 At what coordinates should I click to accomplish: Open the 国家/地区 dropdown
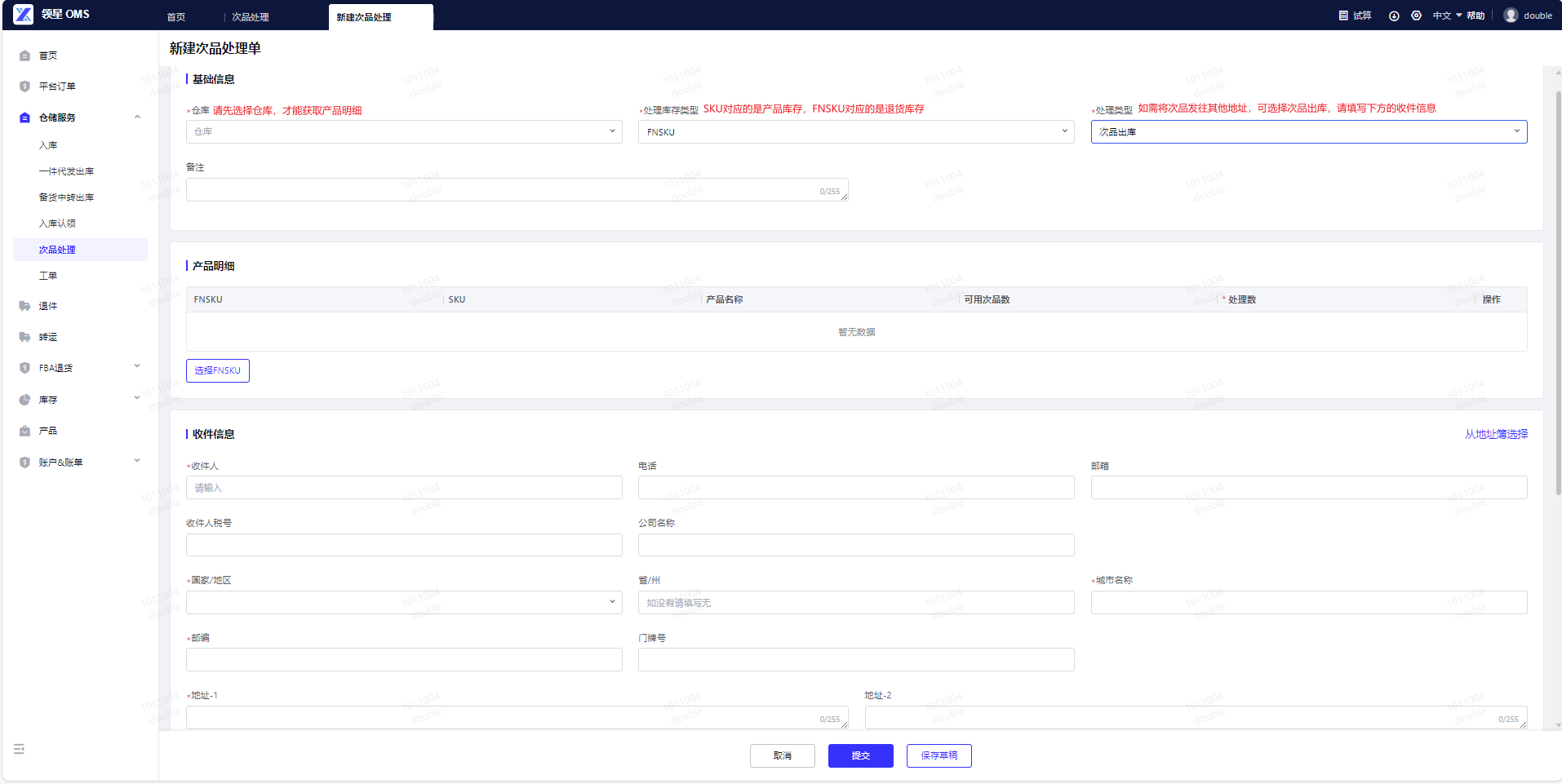pyautogui.click(x=404, y=602)
